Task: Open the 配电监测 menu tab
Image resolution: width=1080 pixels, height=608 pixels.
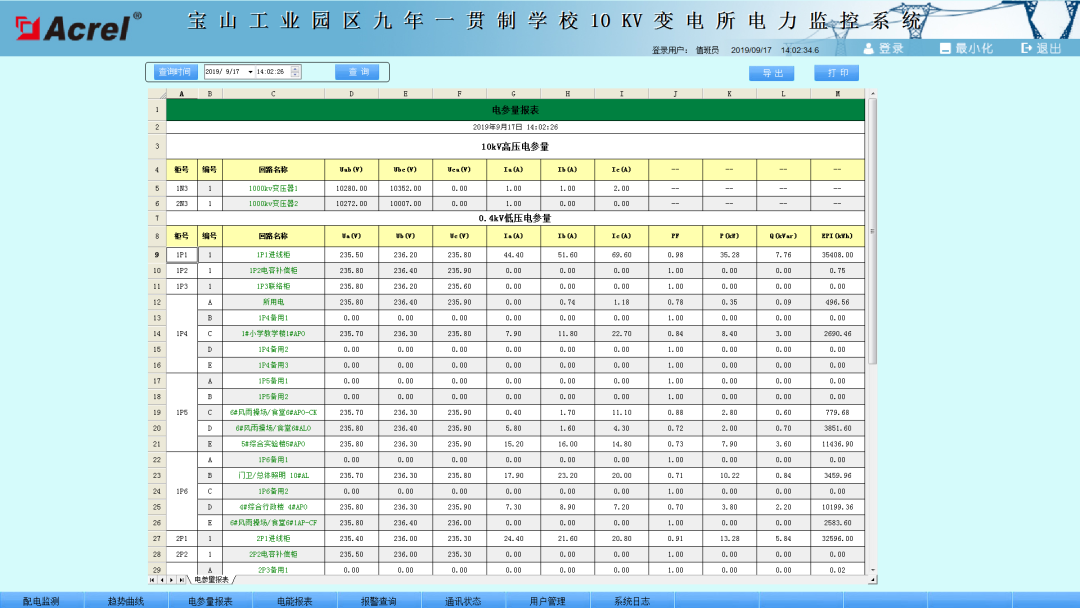Action: [x=41, y=600]
